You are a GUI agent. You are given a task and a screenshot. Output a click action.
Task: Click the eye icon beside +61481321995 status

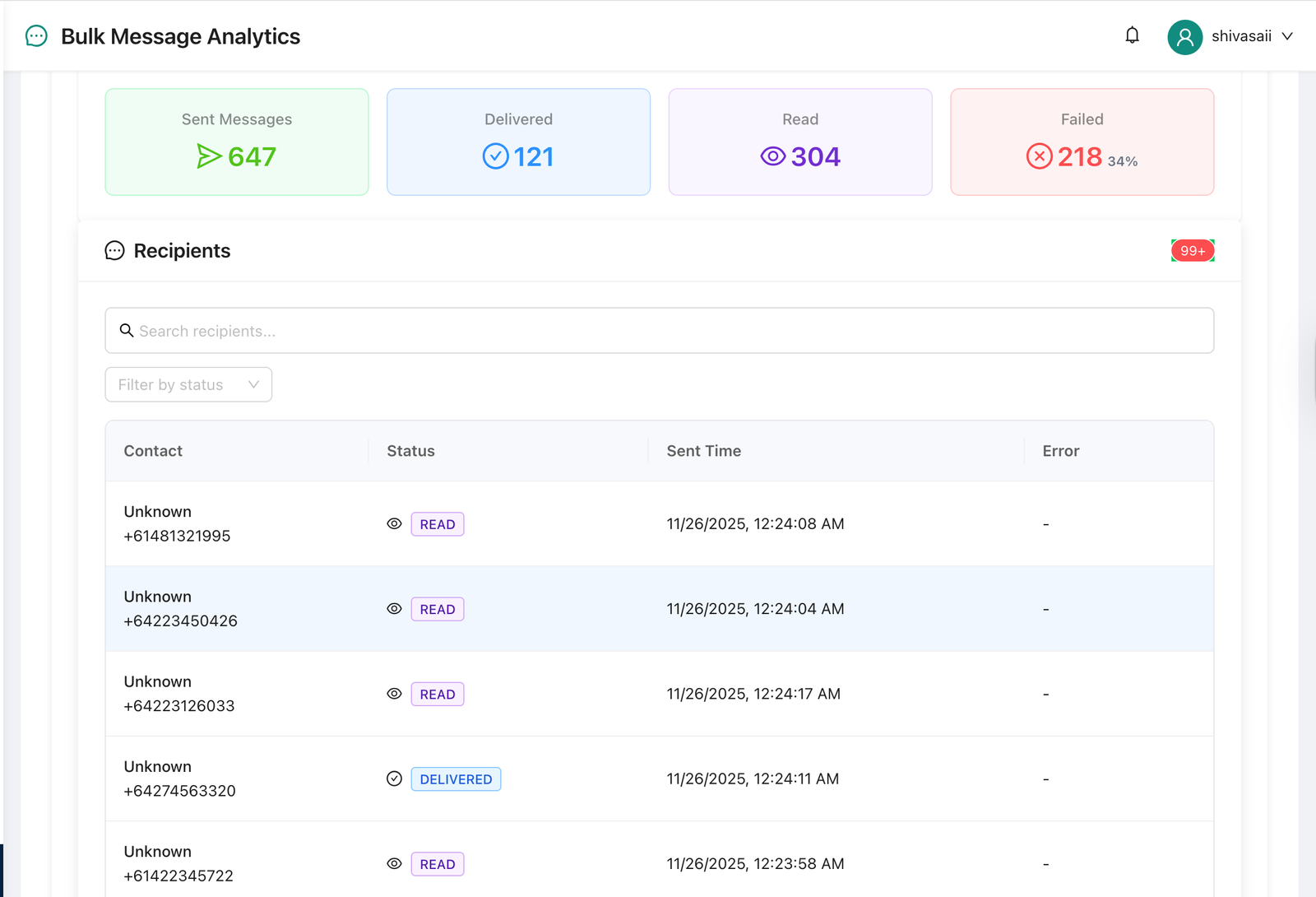coord(395,524)
